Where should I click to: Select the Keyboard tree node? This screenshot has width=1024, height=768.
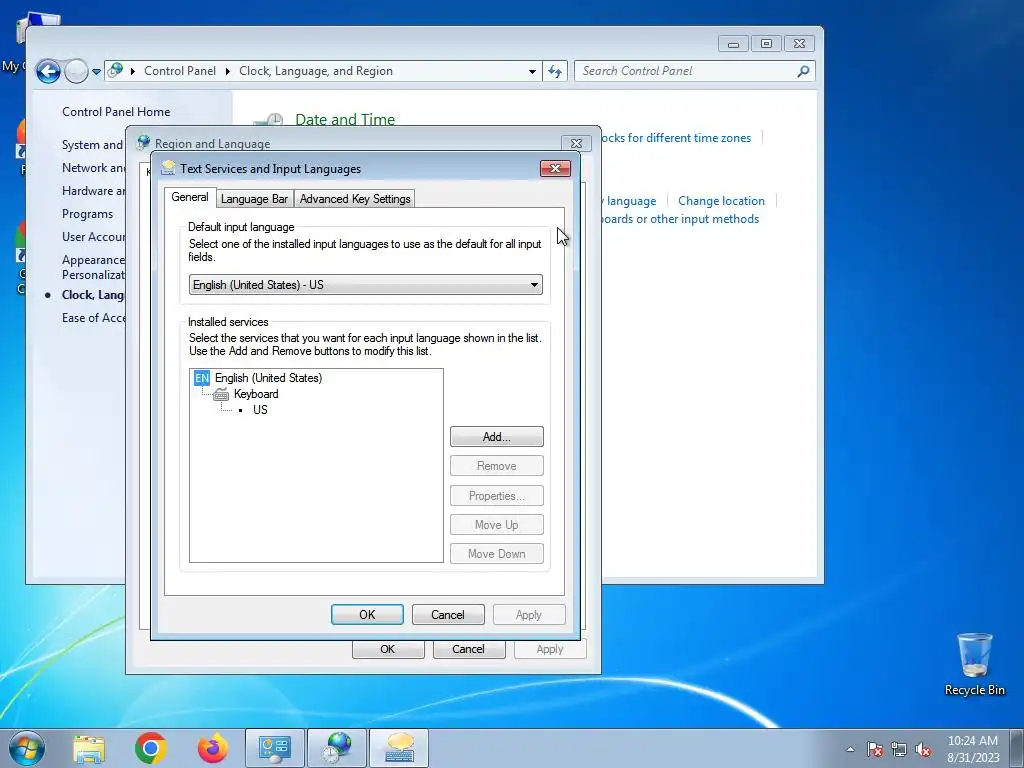click(x=256, y=394)
